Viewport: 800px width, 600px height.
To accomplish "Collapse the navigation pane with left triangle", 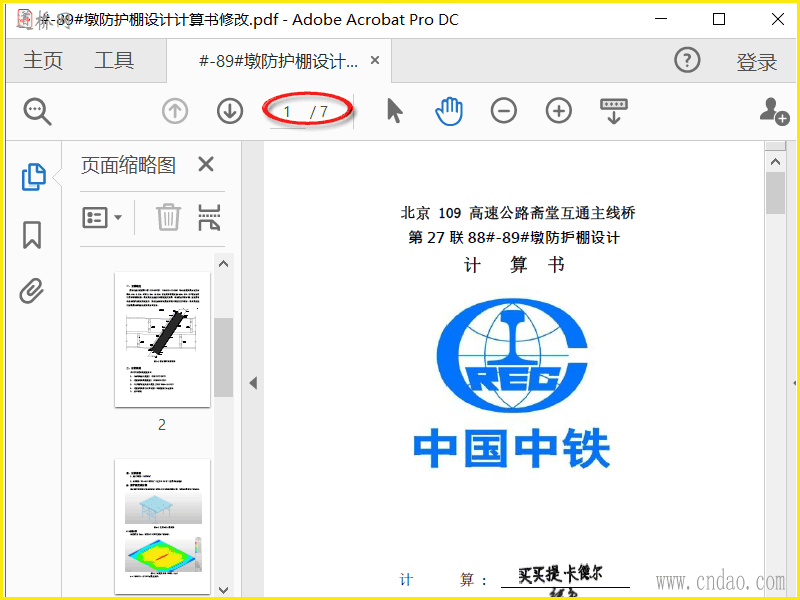I will [253, 383].
